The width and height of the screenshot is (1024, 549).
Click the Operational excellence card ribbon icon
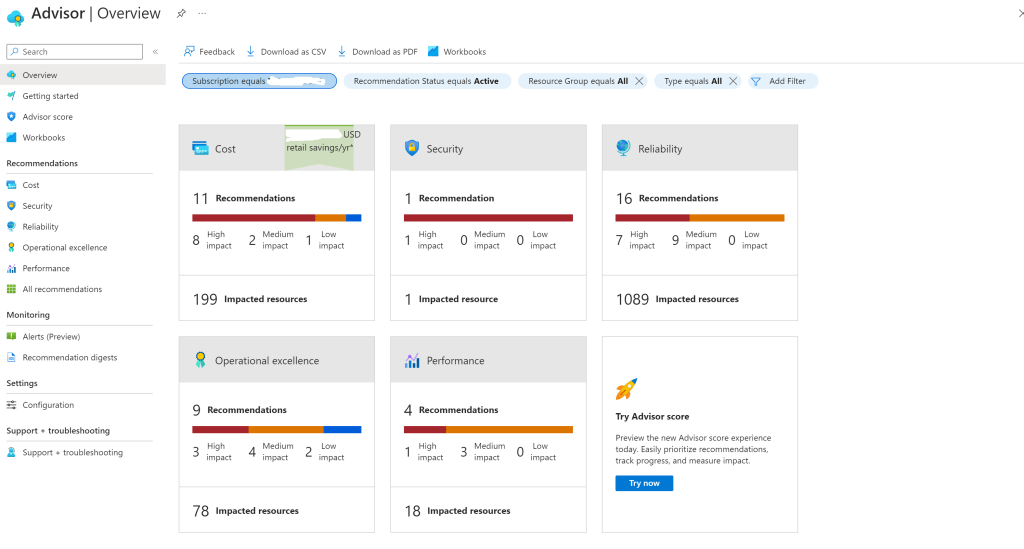click(200, 360)
